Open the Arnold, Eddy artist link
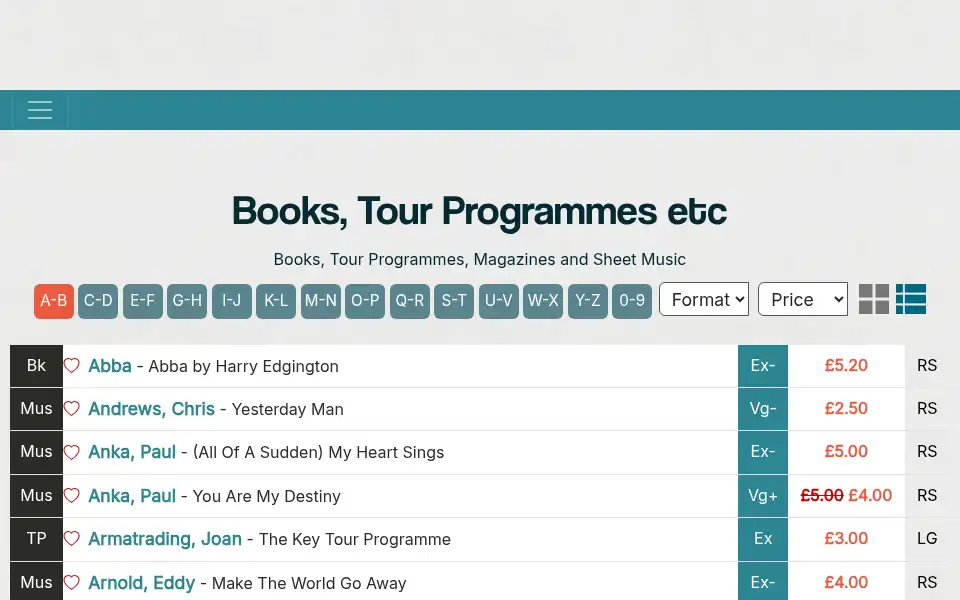Image resolution: width=960 pixels, height=600 pixels. tap(141, 582)
